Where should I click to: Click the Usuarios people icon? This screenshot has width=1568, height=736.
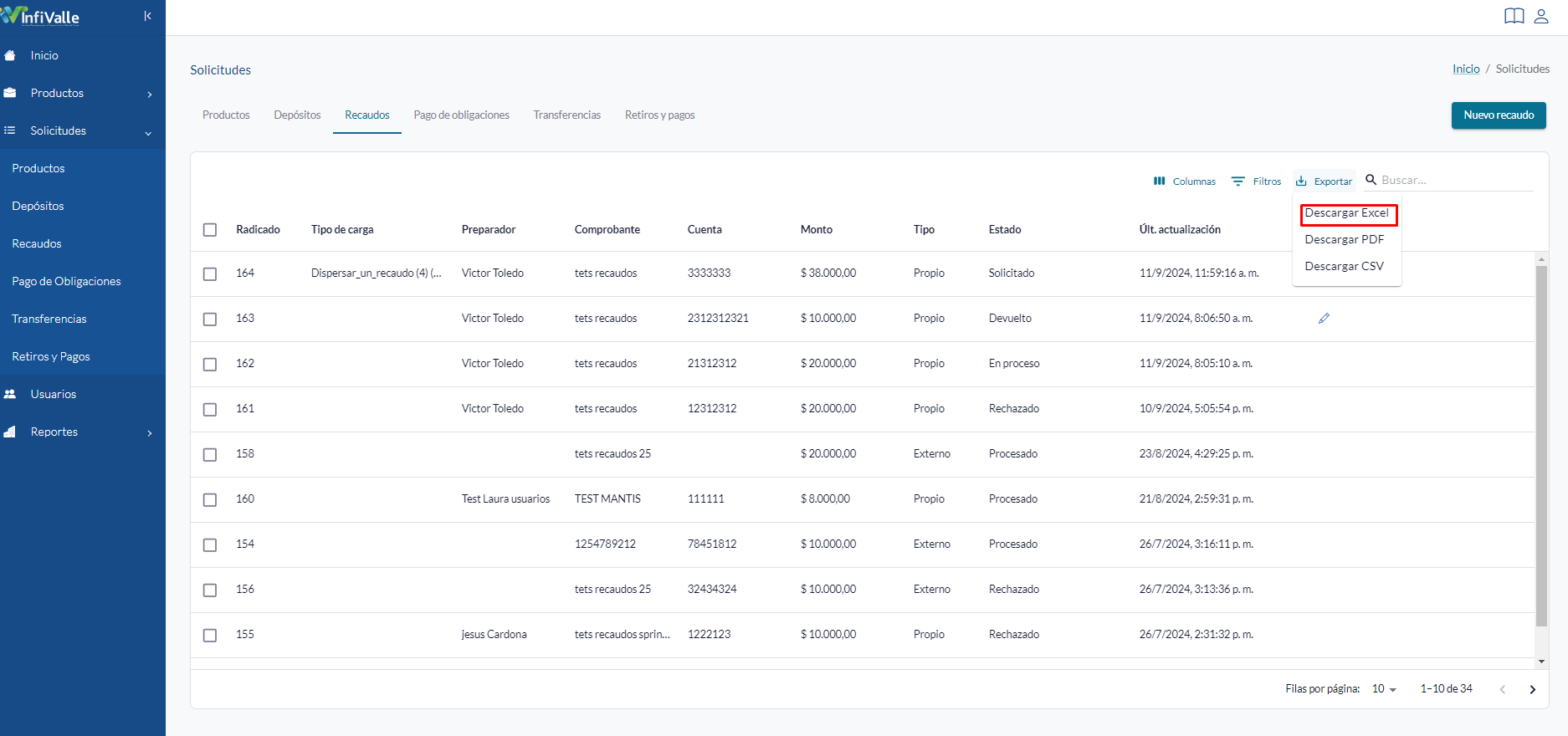pos(10,394)
